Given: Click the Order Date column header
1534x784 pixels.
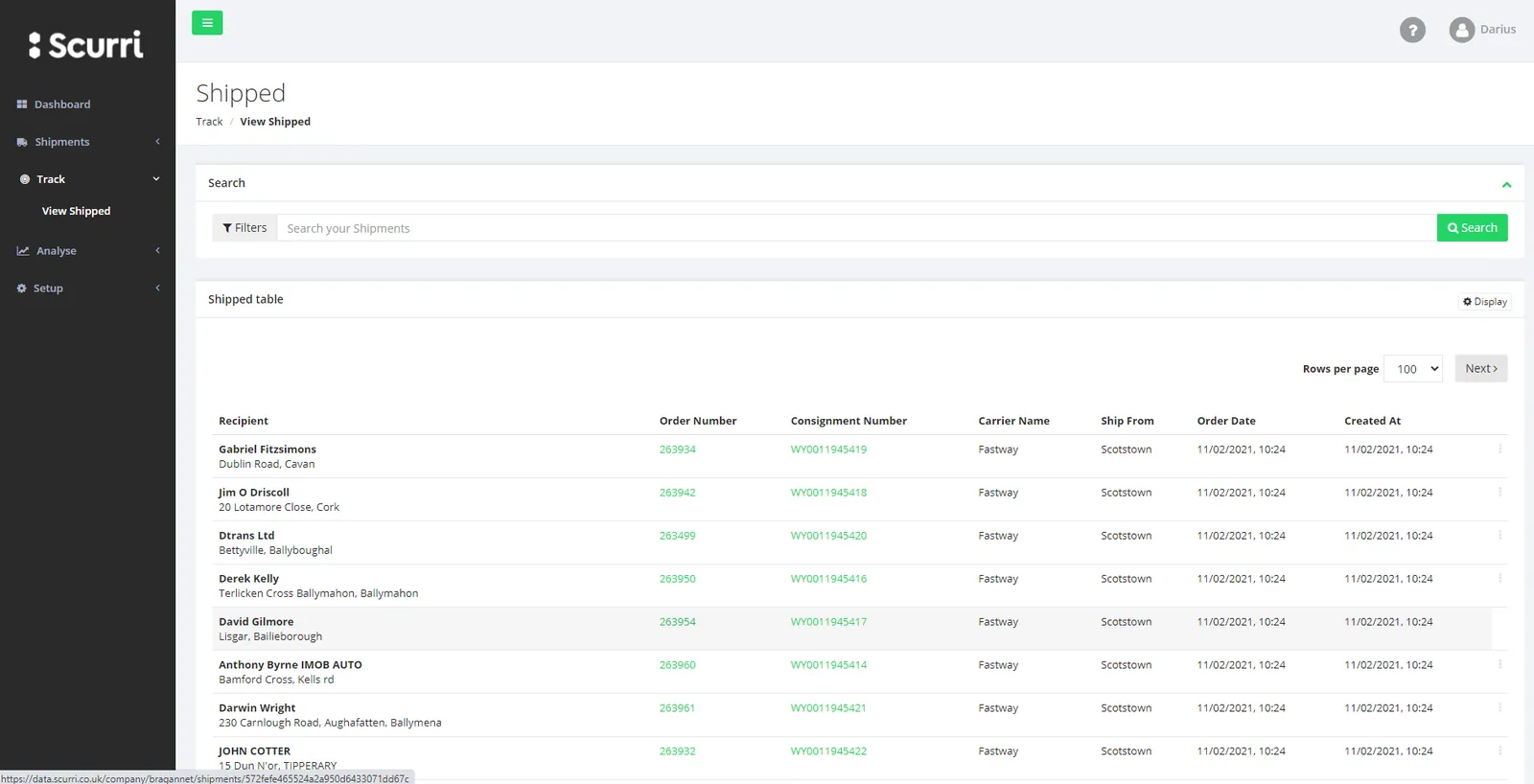Looking at the screenshot, I should [x=1226, y=421].
